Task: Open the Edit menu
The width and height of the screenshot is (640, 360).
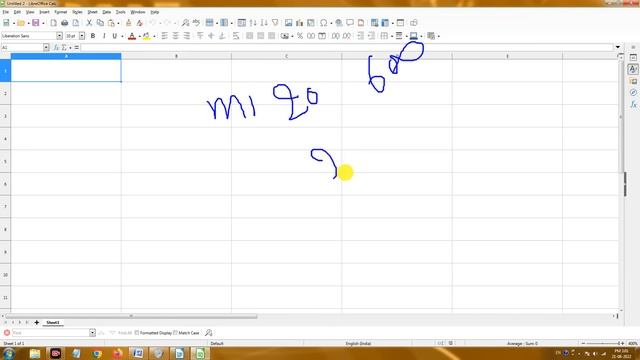Action: (x=17, y=12)
